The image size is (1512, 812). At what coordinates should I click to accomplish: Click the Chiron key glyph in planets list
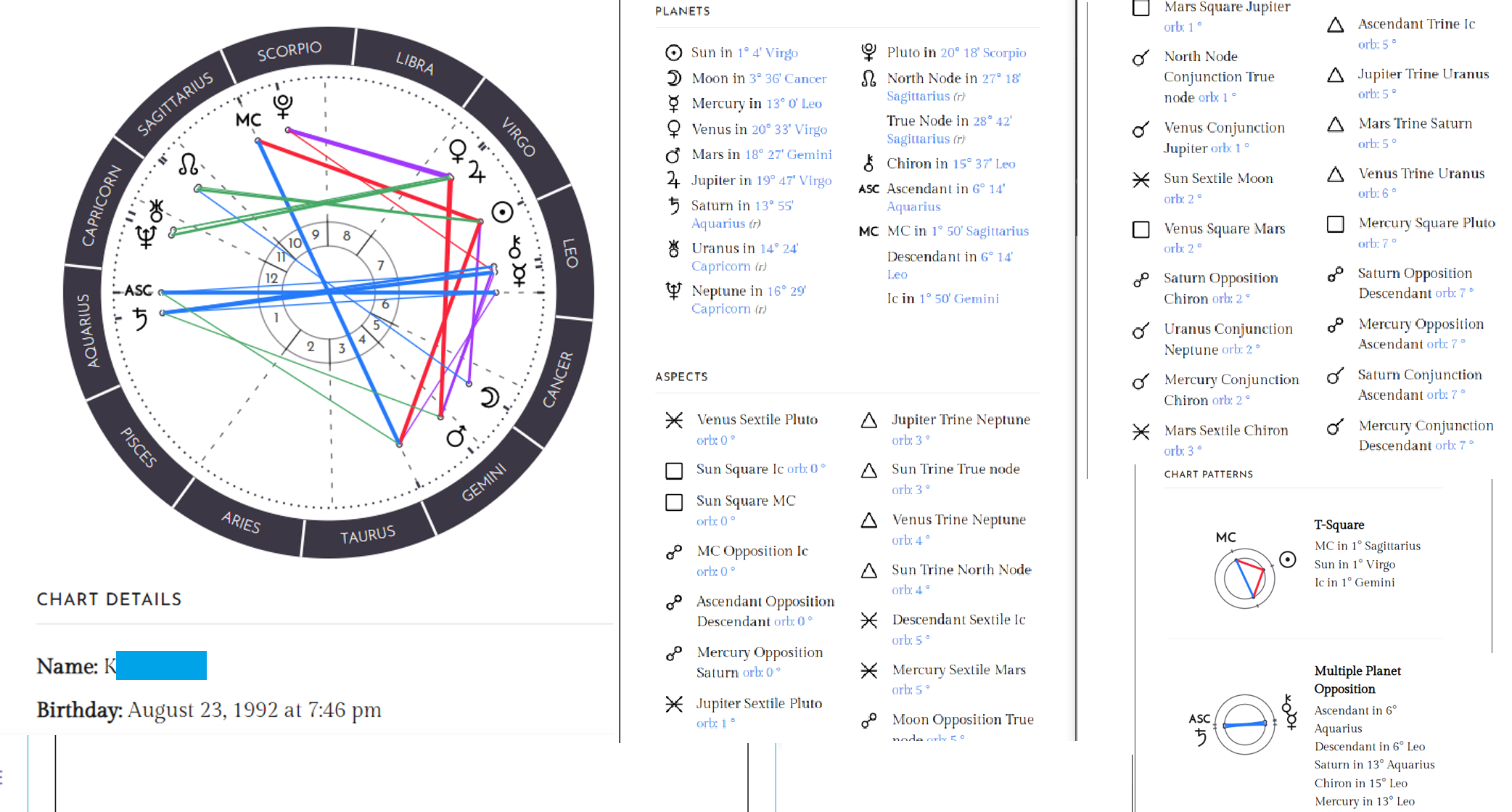tap(868, 163)
